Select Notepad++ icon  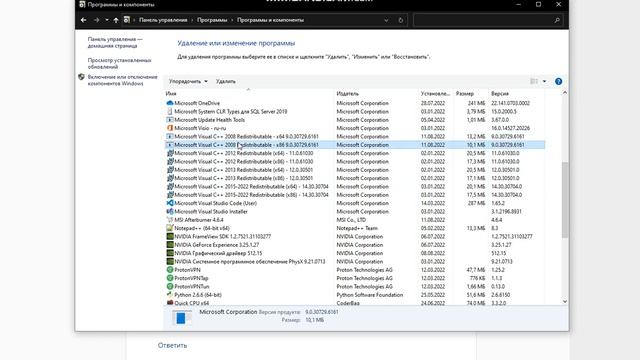tap(170, 228)
